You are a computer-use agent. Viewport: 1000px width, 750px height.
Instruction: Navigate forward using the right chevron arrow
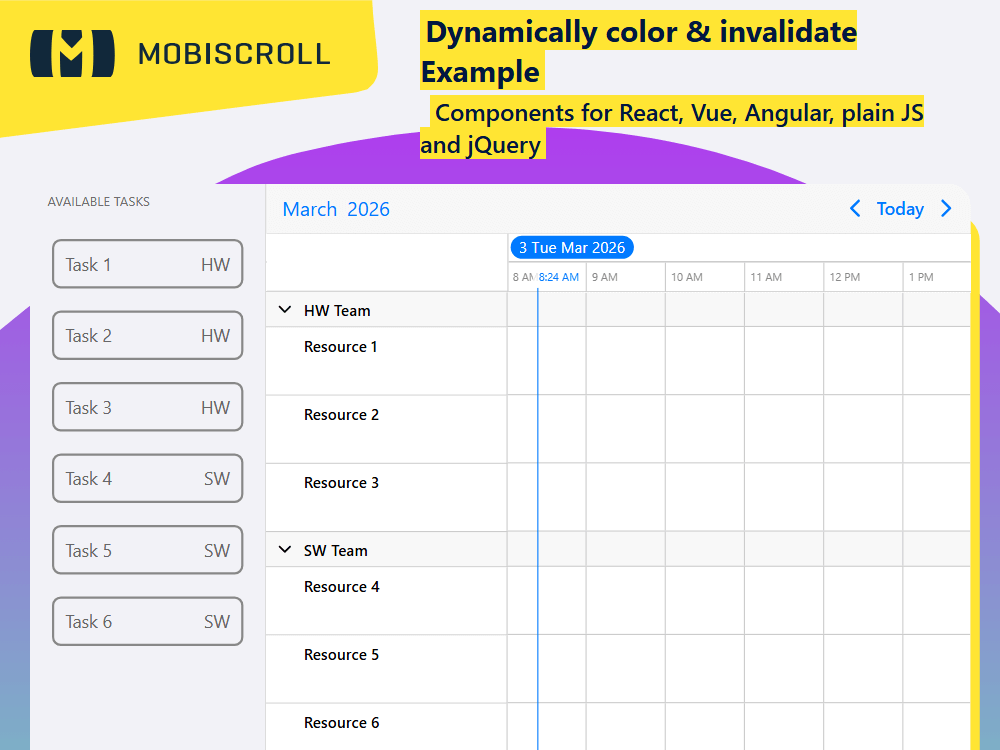coord(946,209)
